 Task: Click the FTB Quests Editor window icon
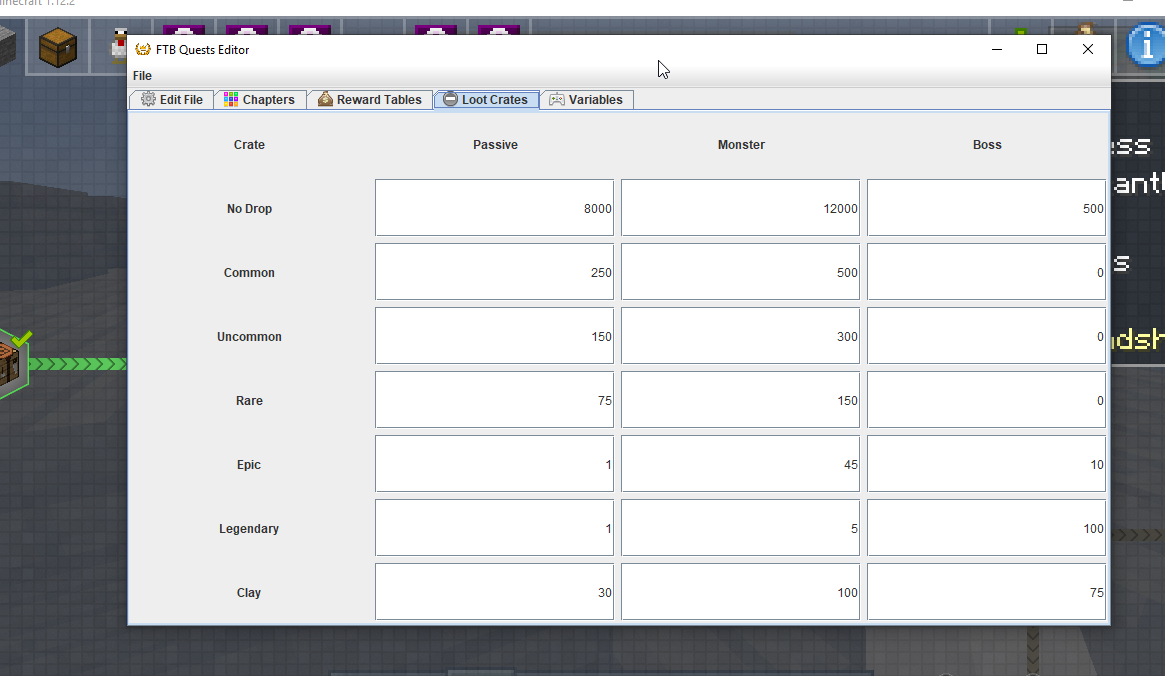[x=143, y=50]
